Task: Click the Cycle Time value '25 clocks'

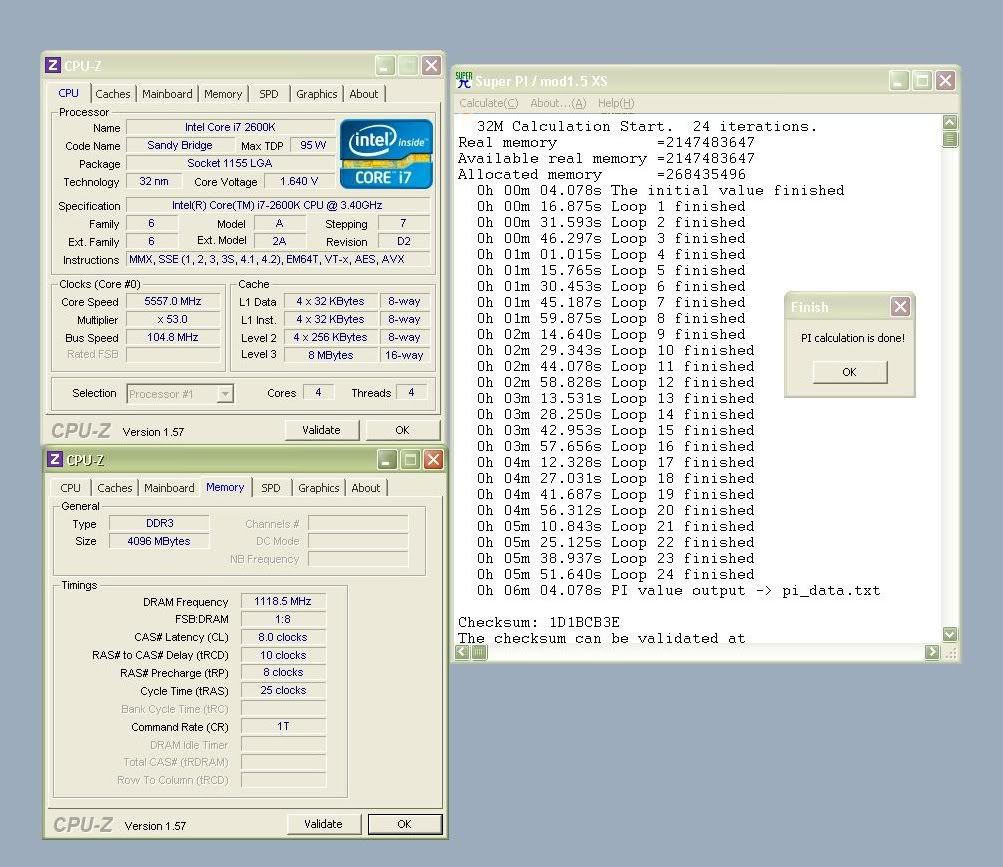Action: [x=283, y=690]
